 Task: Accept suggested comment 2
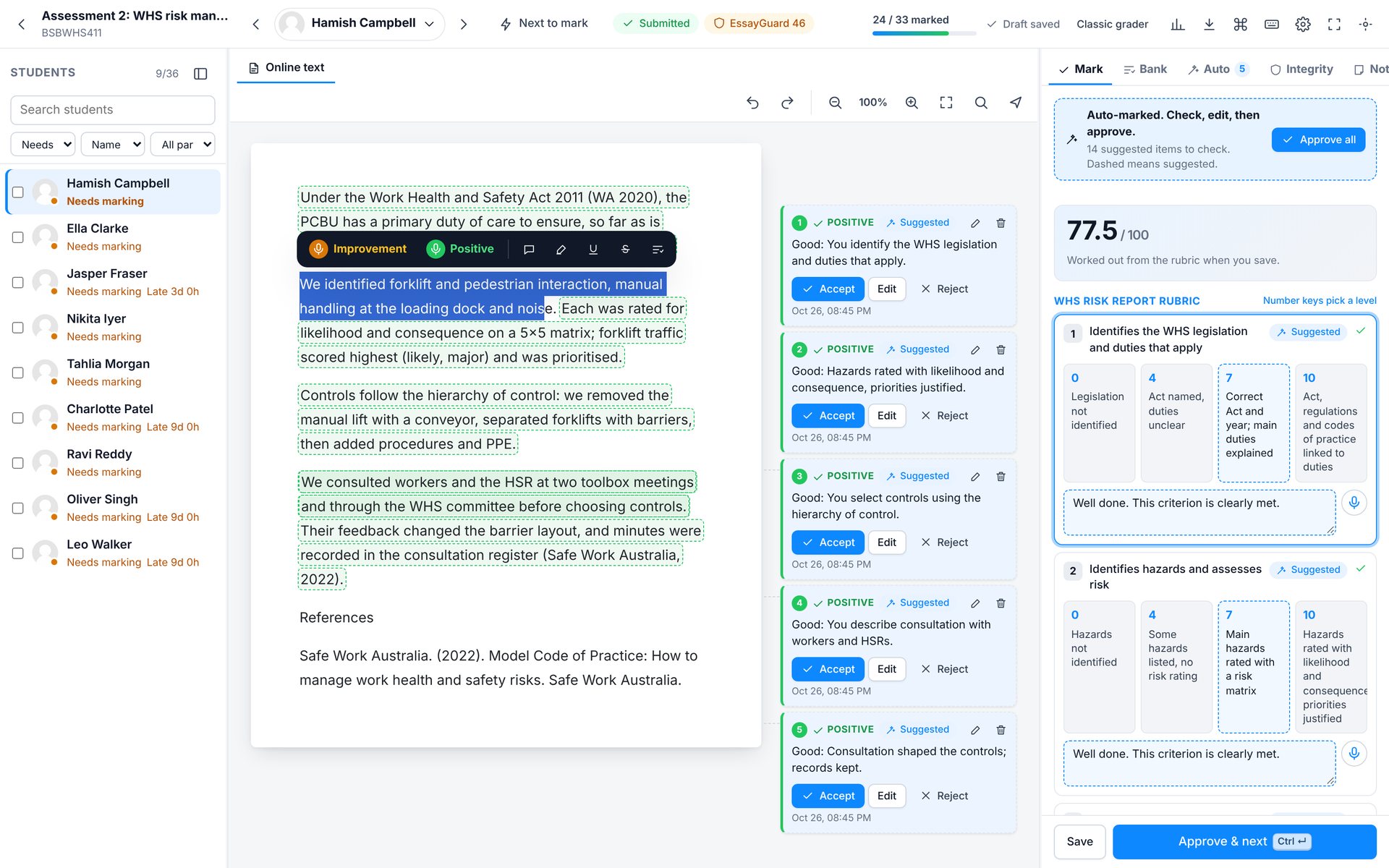(x=828, y=416)
